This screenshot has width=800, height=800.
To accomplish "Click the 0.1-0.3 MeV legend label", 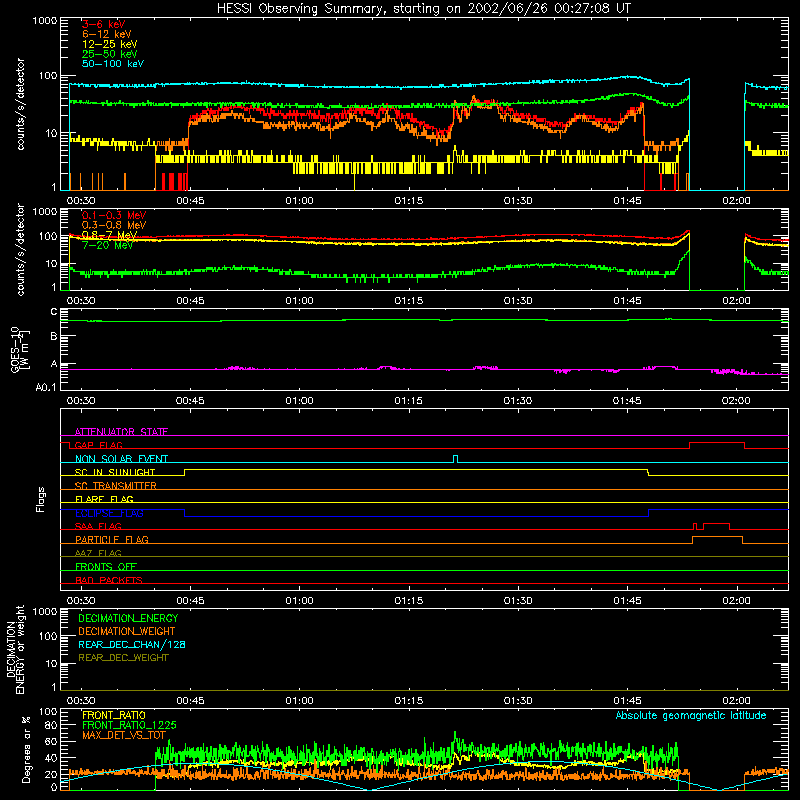I will [114, 215].
